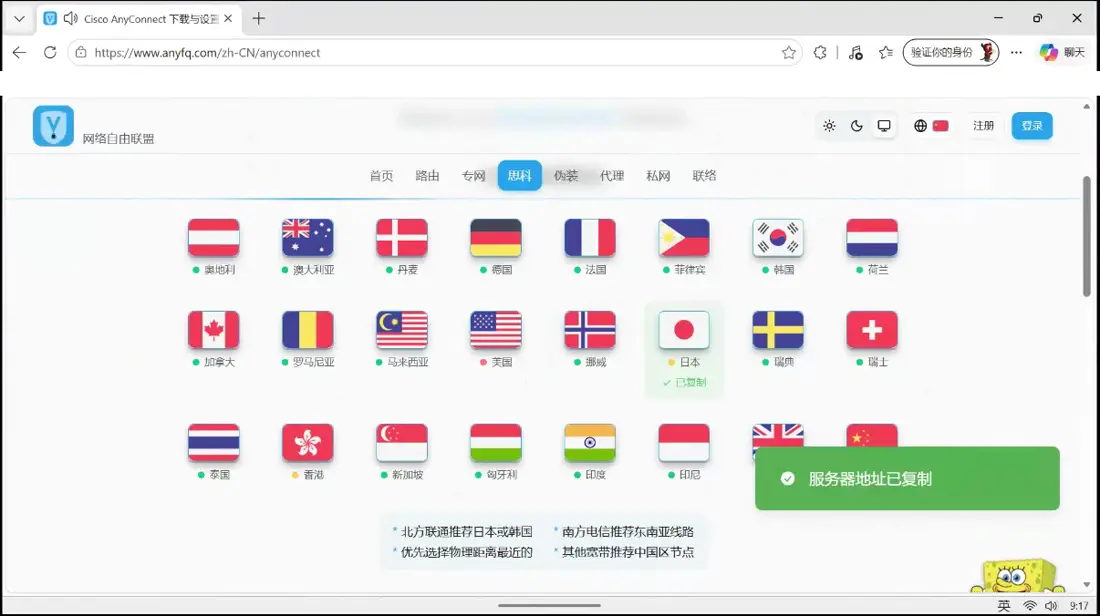Click the 验证你的身份 profile button

coord(951,53)
